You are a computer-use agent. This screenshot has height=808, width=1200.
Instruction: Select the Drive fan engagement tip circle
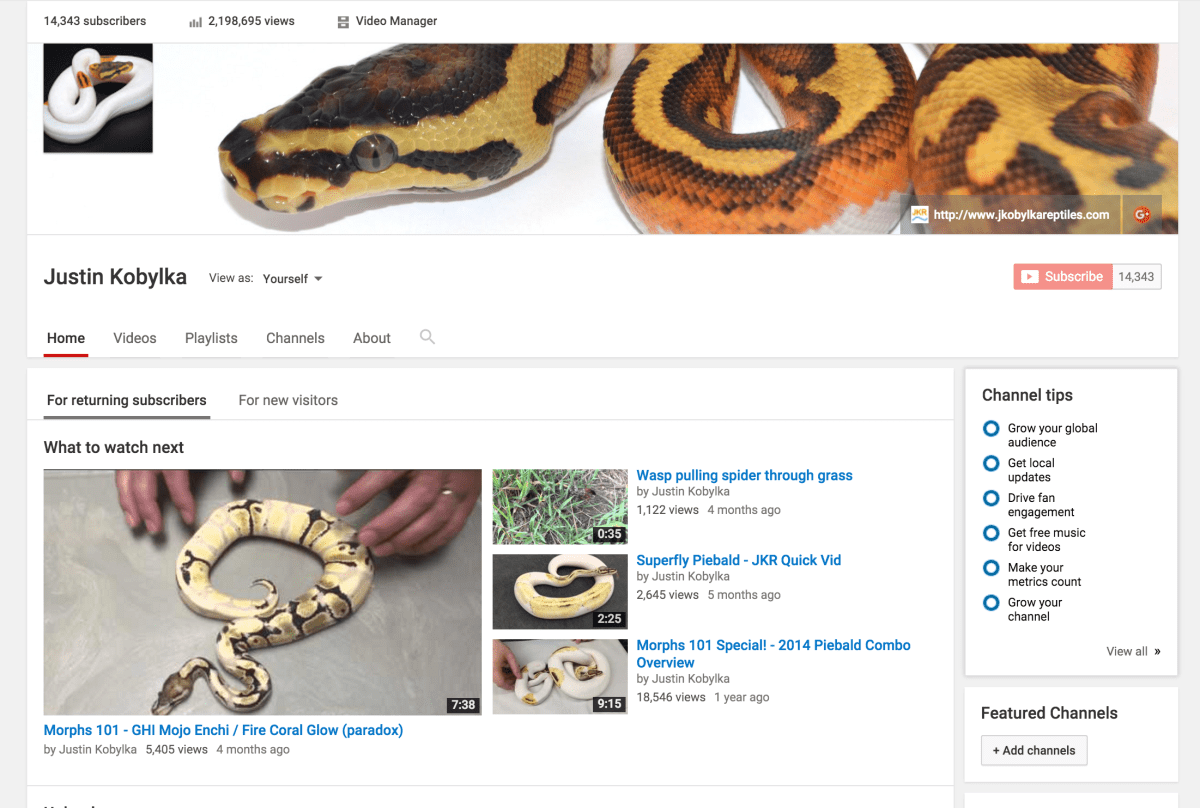tap(991, 498)
